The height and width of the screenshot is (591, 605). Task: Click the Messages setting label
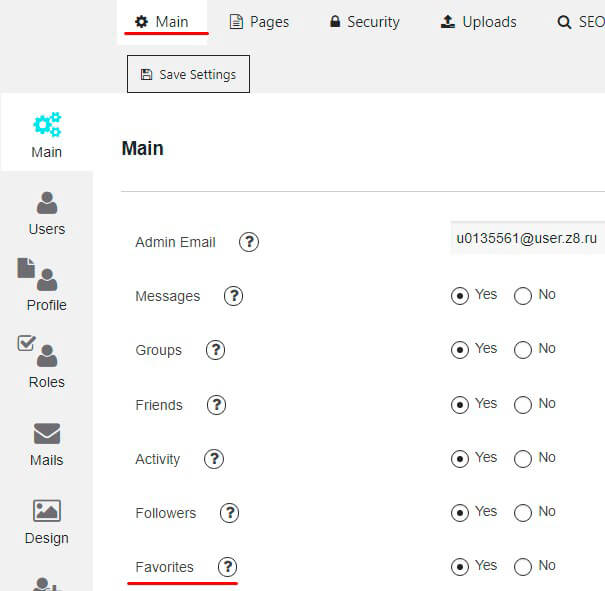pyautogui.click(x=168, y=296)
